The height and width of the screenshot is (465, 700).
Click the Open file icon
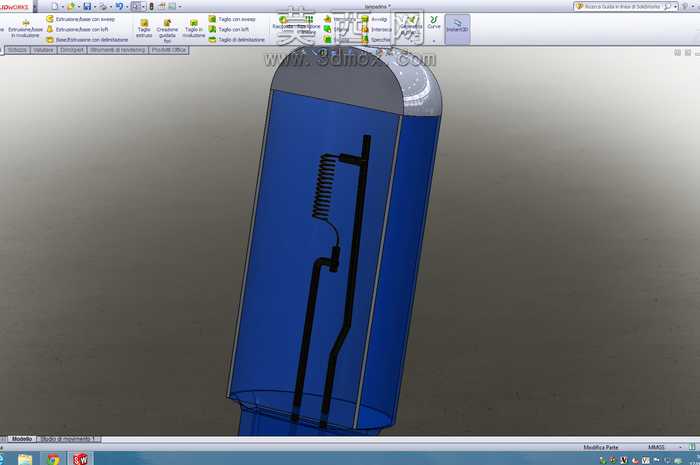[x=71, y=6]
